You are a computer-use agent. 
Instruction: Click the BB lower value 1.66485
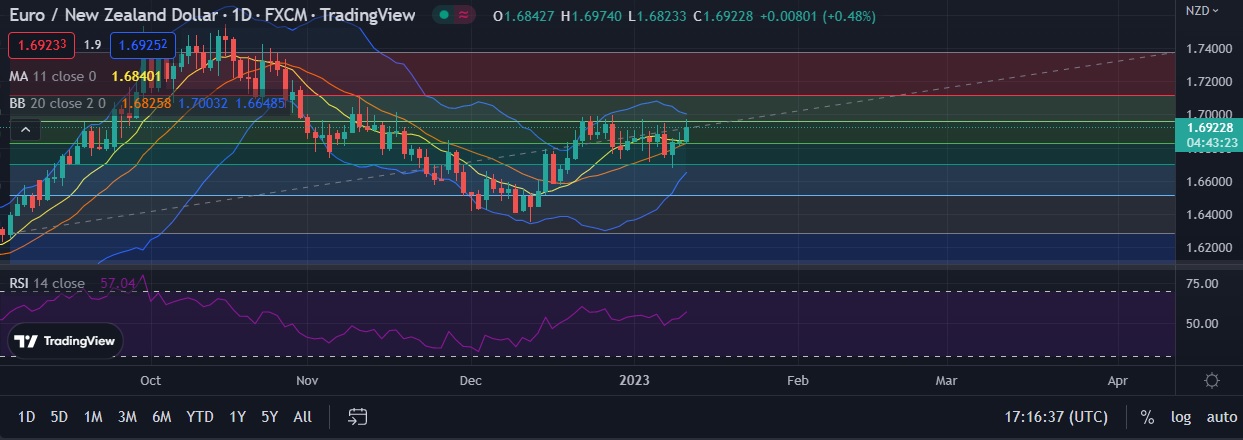[259, 102]
